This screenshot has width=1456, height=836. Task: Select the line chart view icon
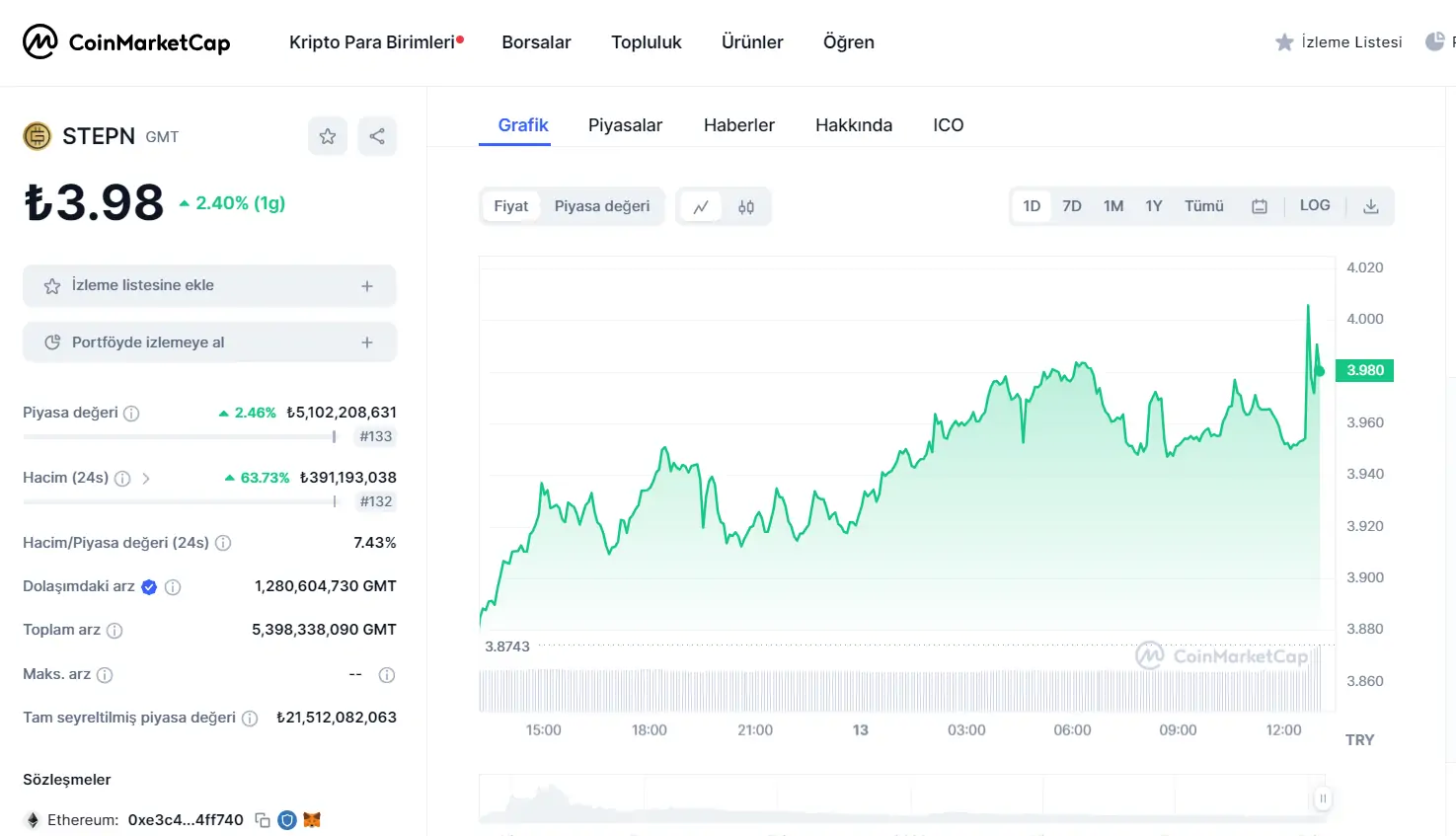(x=701, y=206)
